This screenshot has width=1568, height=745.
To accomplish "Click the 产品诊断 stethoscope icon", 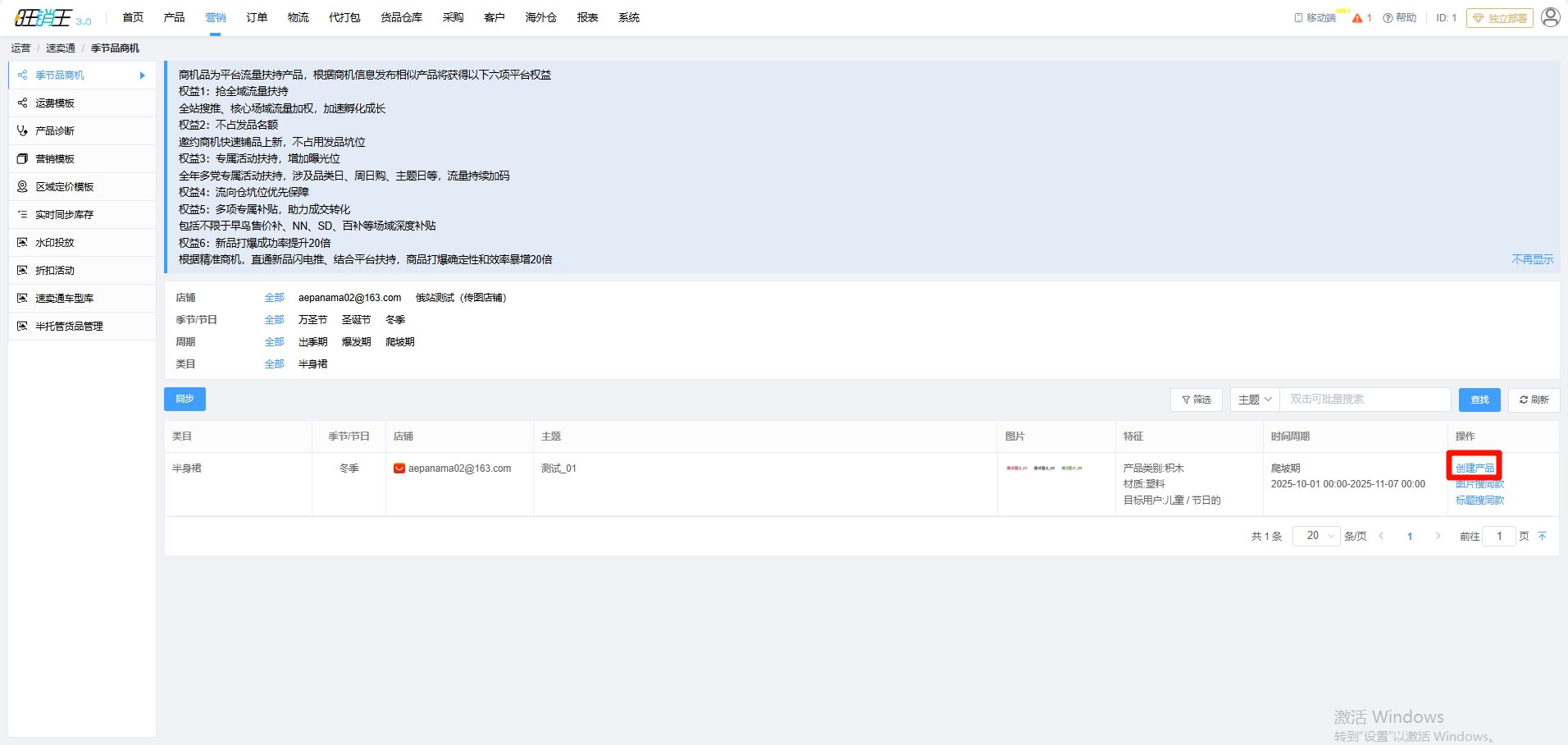I will pos(22,130).
